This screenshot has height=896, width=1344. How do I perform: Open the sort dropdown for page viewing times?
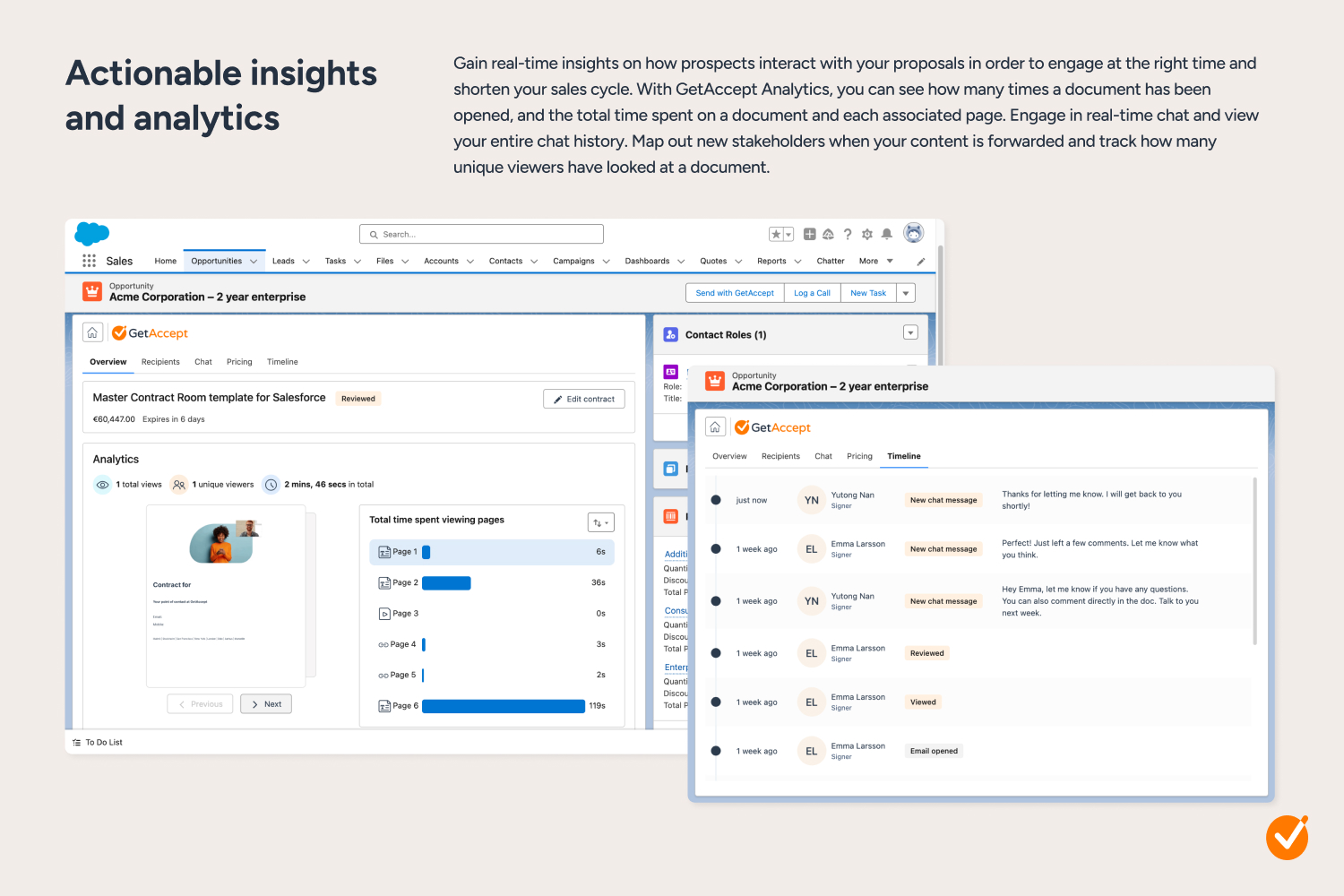[600, 522]
